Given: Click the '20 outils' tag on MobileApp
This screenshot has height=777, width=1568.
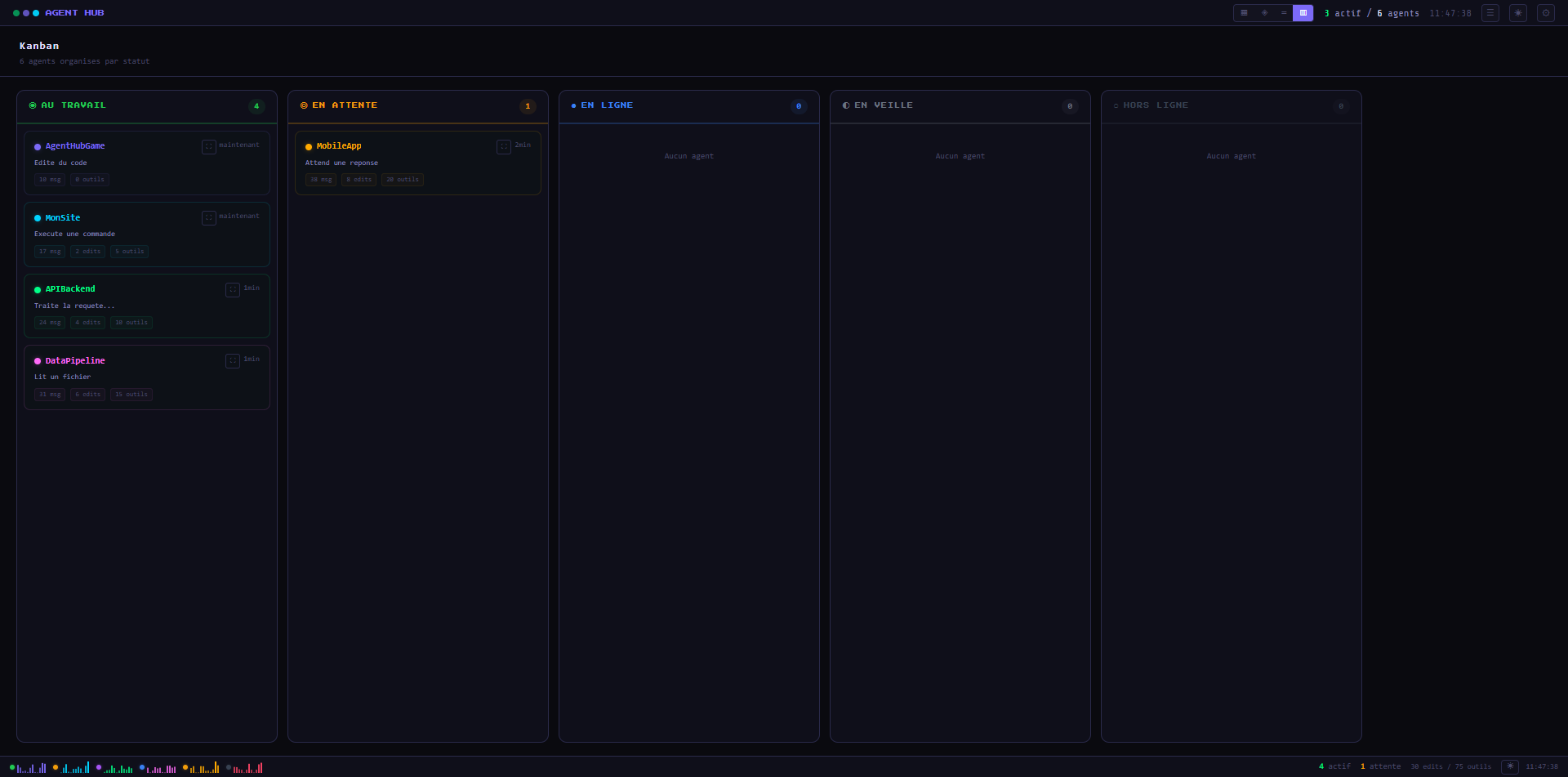Looking at the screenshot, I should (x=403, y=180).
